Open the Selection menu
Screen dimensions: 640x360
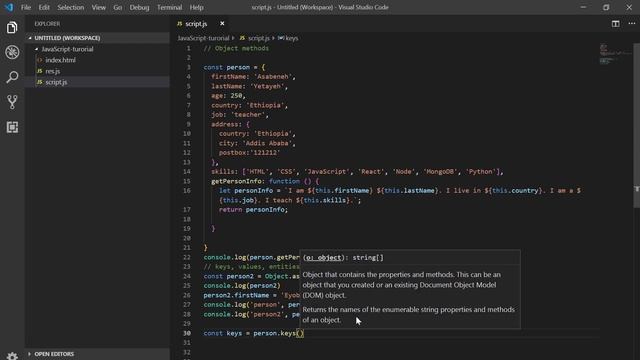(x=71, y=7)
